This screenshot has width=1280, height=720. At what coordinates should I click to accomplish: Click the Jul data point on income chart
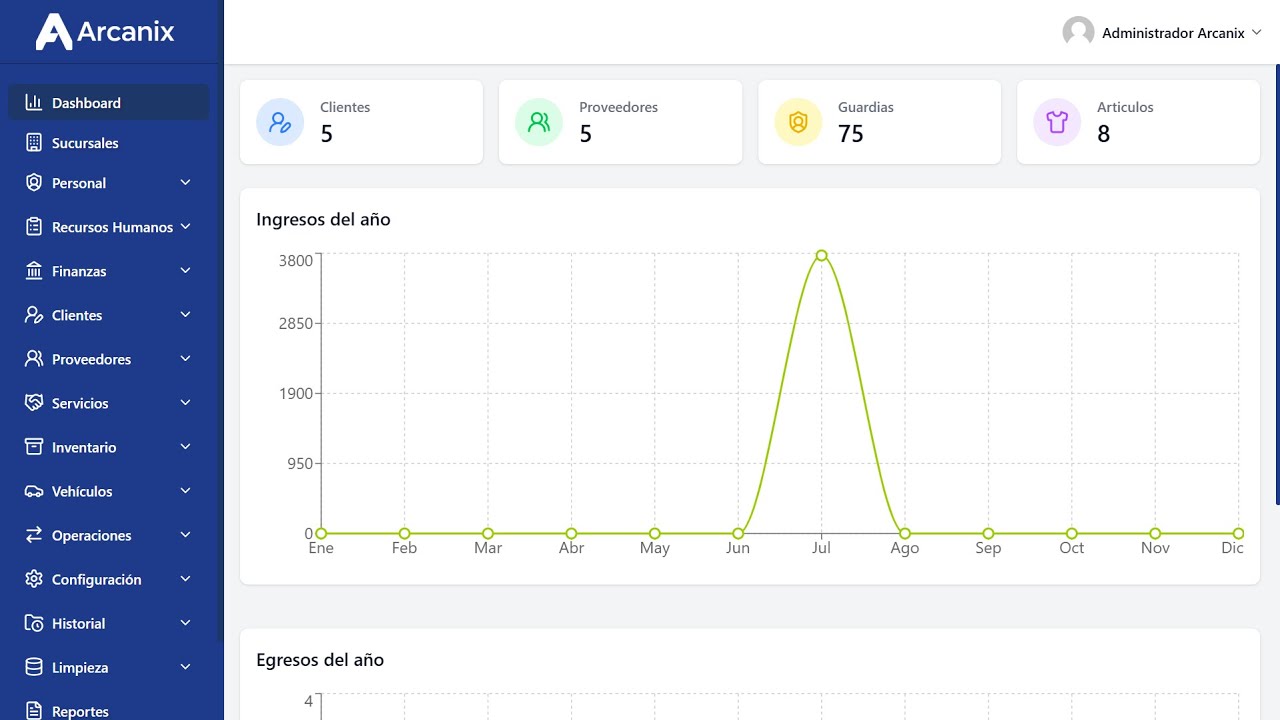[821, 255]
